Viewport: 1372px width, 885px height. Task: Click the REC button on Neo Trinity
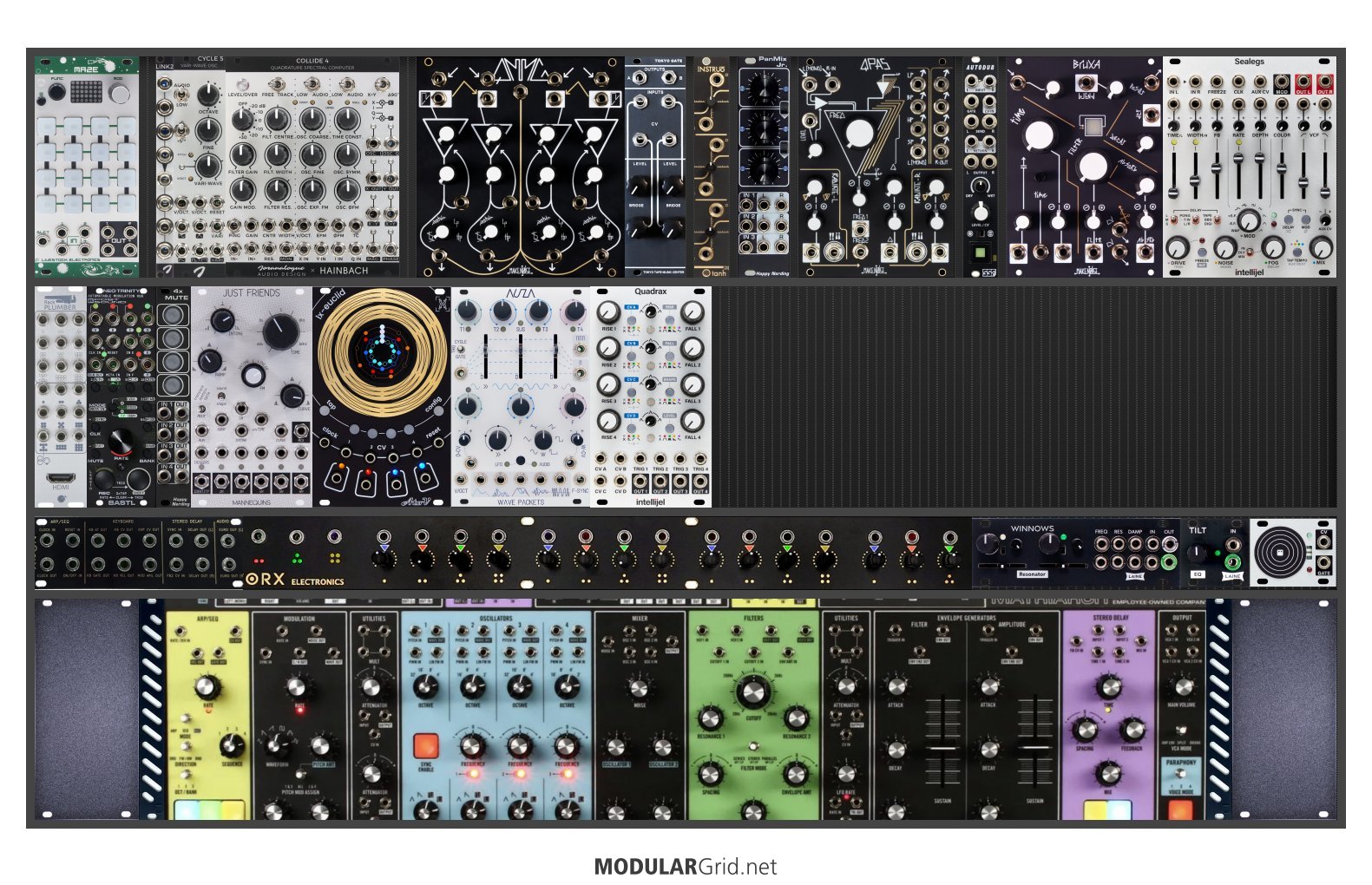[104, 477]
